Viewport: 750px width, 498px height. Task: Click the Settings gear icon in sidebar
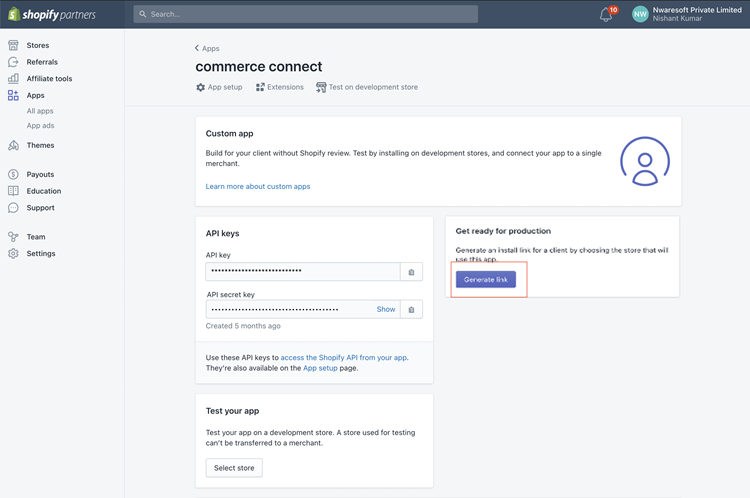coord(13,254)
